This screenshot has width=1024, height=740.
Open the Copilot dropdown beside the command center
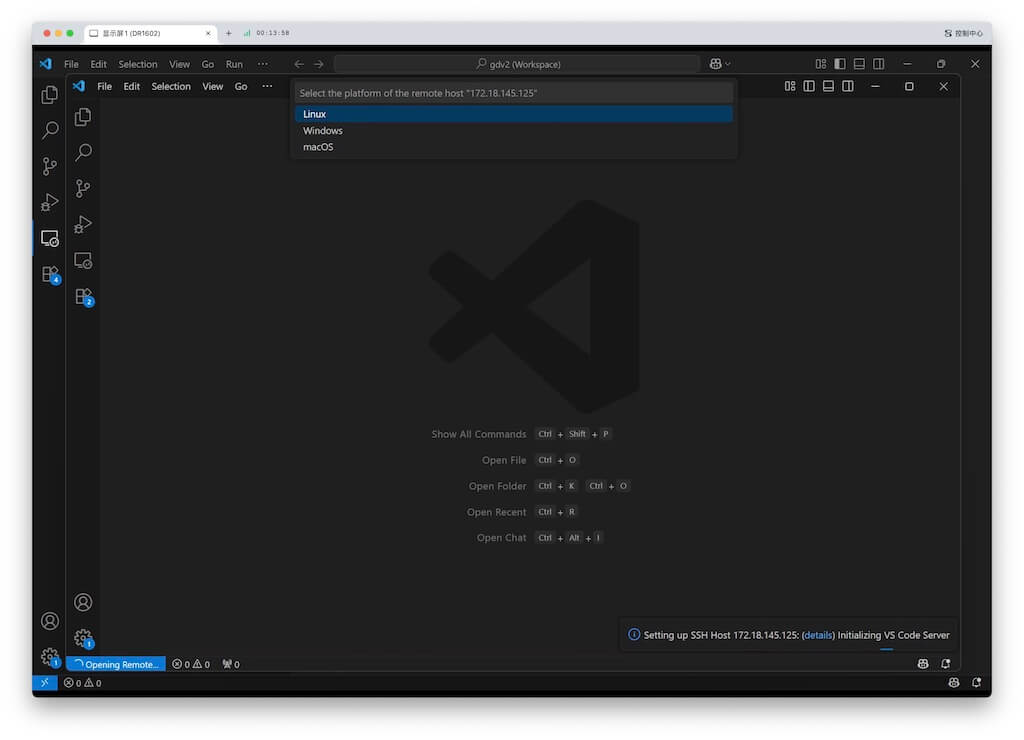click(718, 63)
